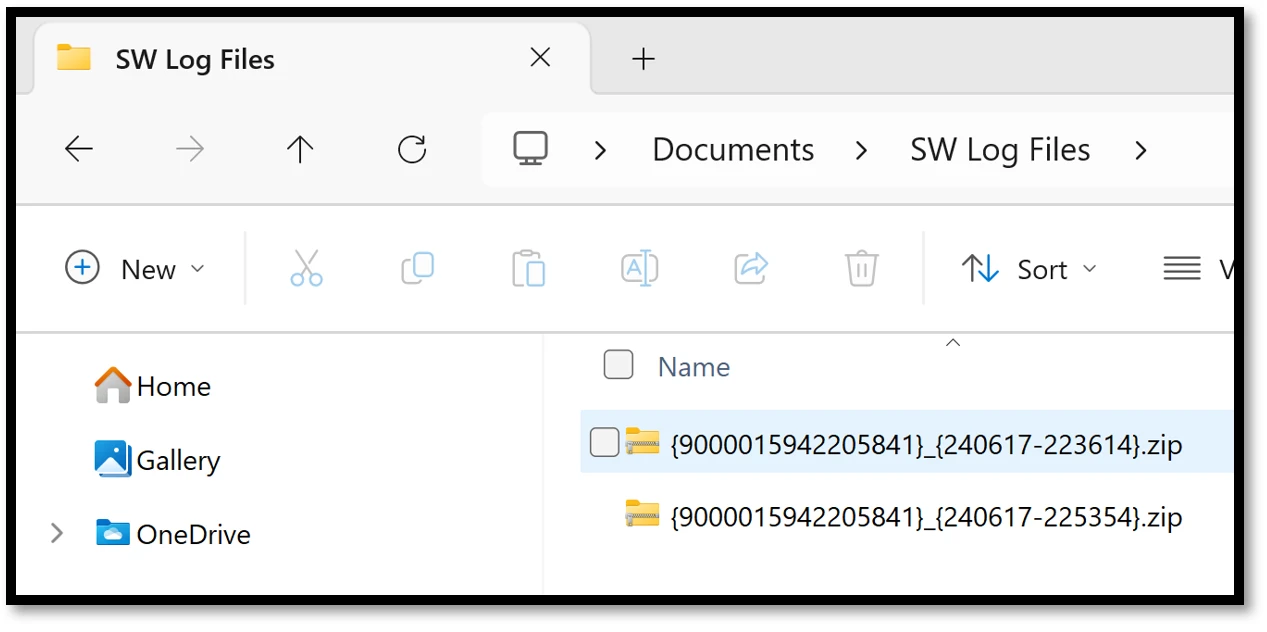Check the box for the 240617-223614 zip file
Viewport: 1267px width, 632px height.
604,442
